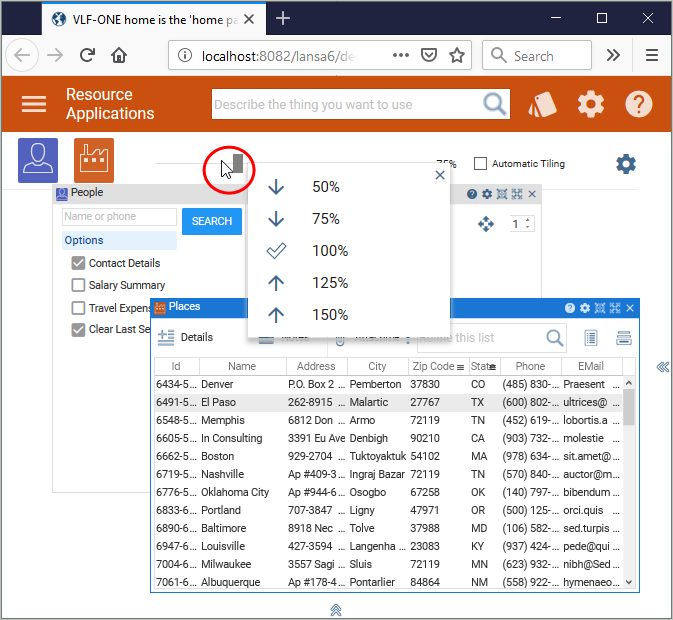Decrement the People panel number stepper
This screenshot has width=673, height=620.
pyautogui.click(x=527, y=227)
